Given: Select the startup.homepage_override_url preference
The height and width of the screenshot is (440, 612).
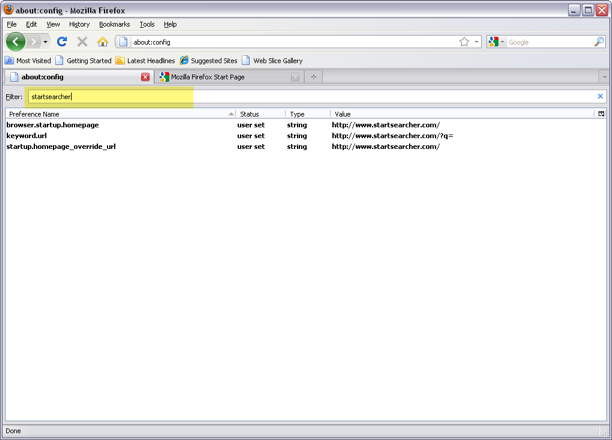Looking at the screenshot, I should pos(61,147).
